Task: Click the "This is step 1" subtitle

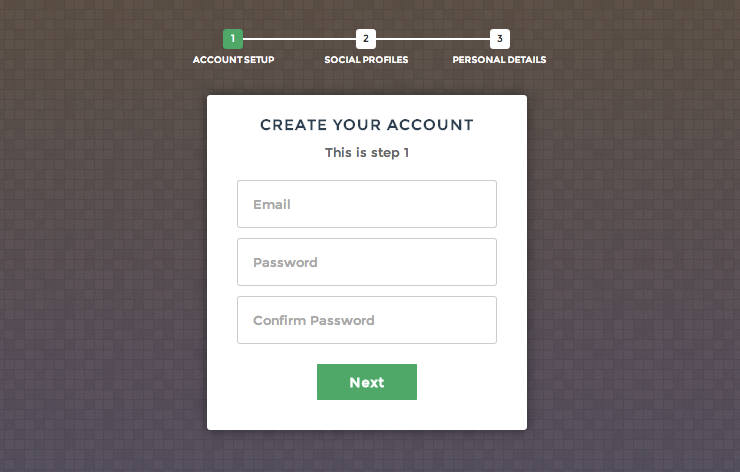Action: coord(367,152)
